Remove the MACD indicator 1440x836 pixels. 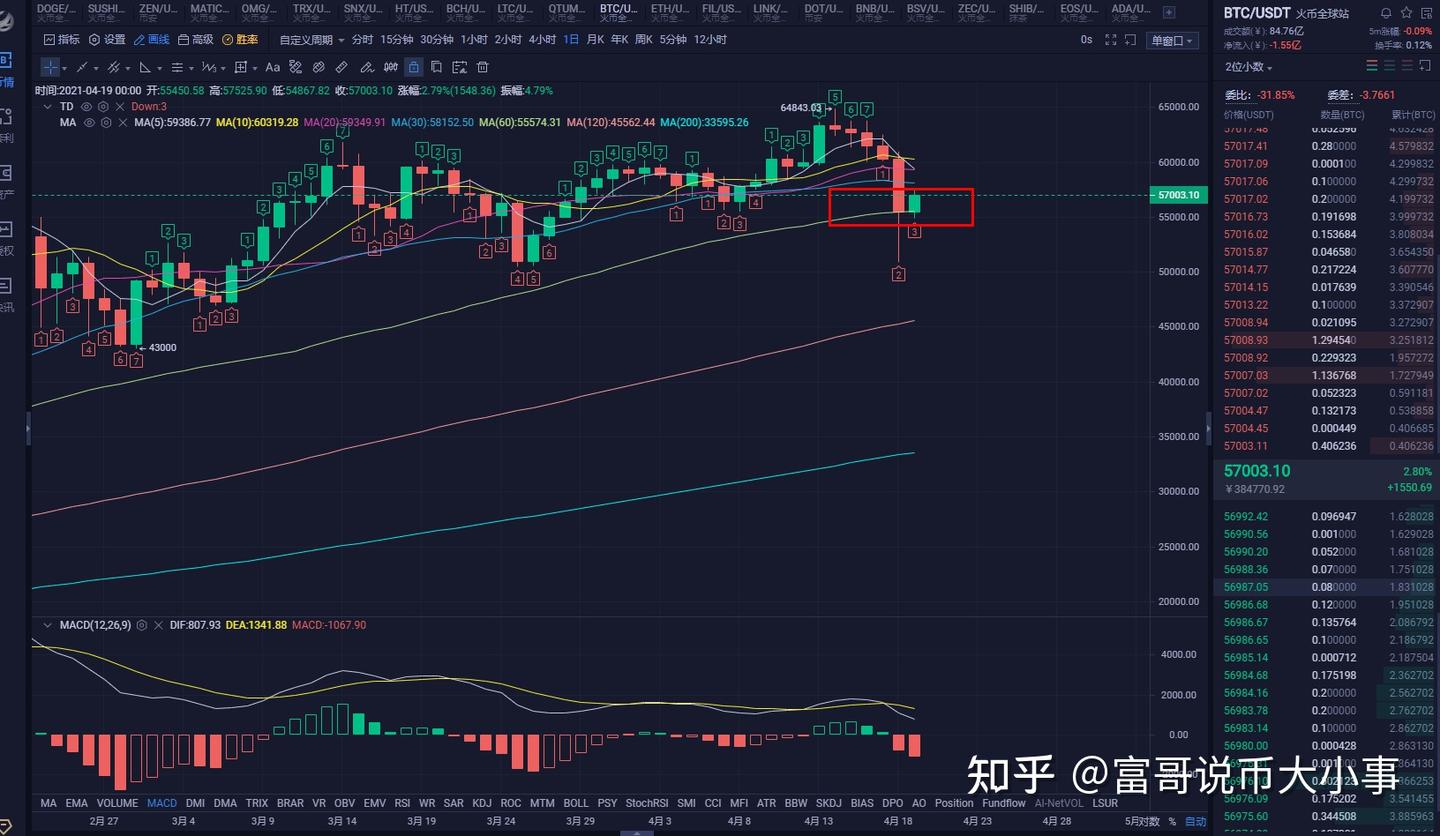[158, 625]
